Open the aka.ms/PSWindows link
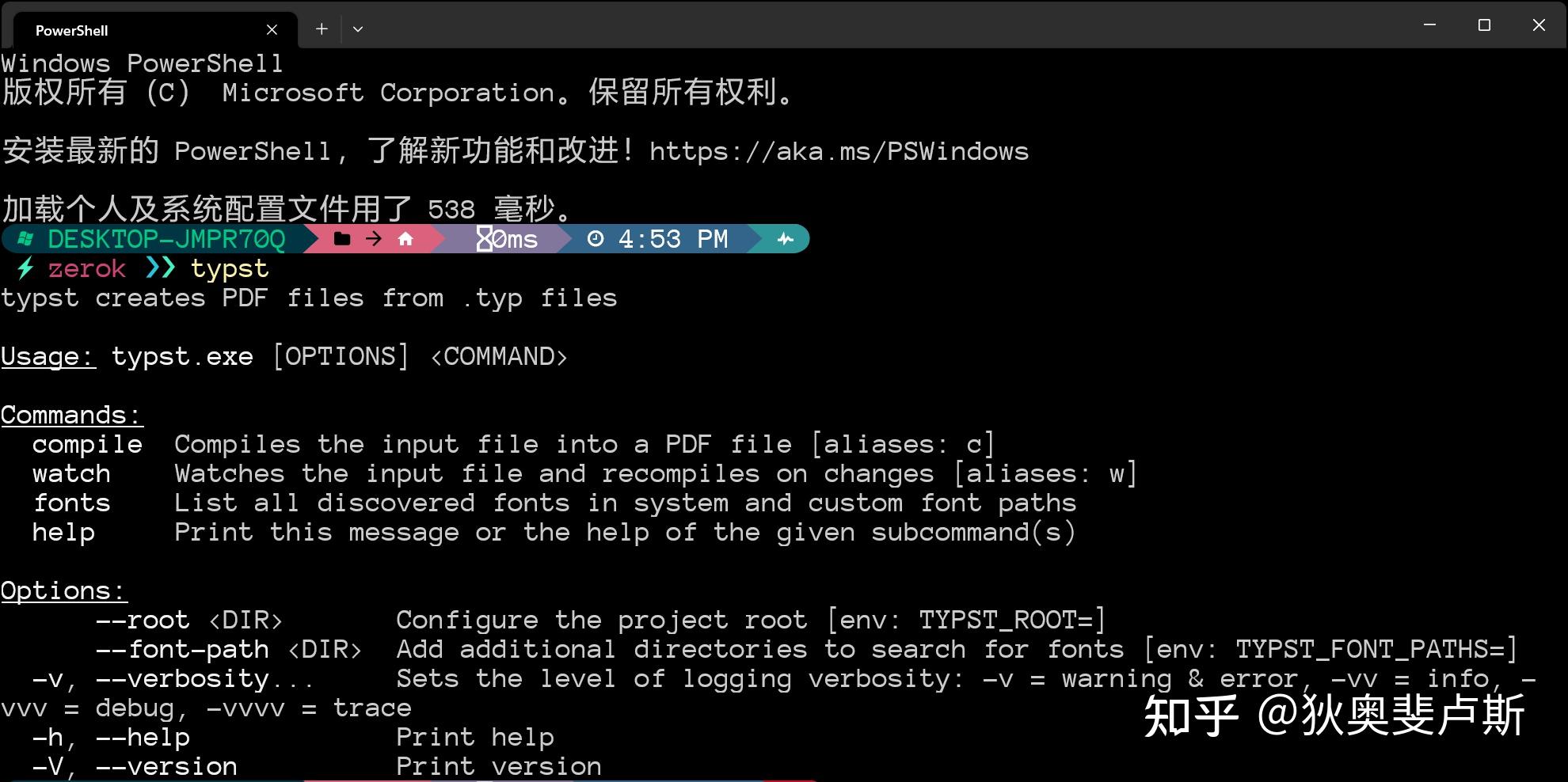The height and width of the screenshot is (782, 1568). click(838, 150)
